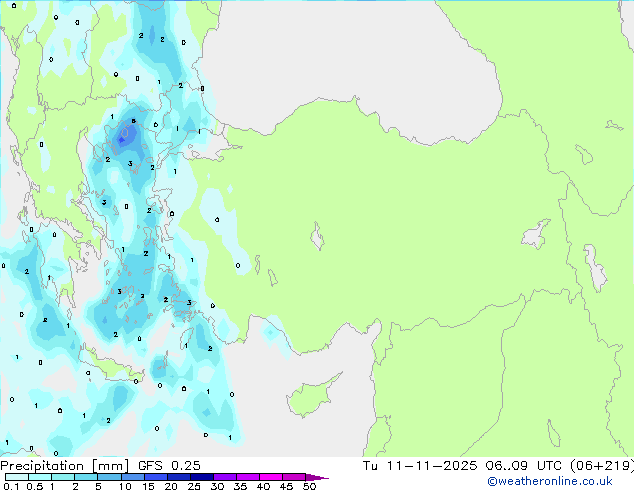The width and height of the screenshot is (634, 490).
Task: Click the 1–2 mm legend color swatch
Action: [63, 477]
